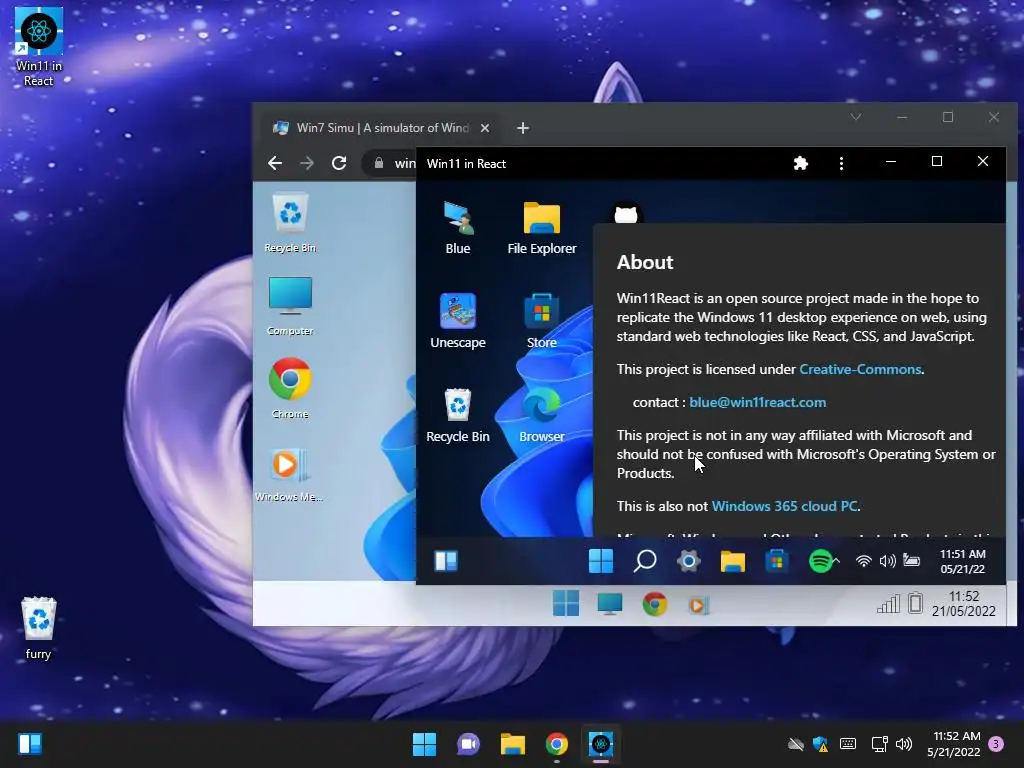1024x768 pixels.
Task: Open the notification badge showing 3
Action: coord(996,744)
